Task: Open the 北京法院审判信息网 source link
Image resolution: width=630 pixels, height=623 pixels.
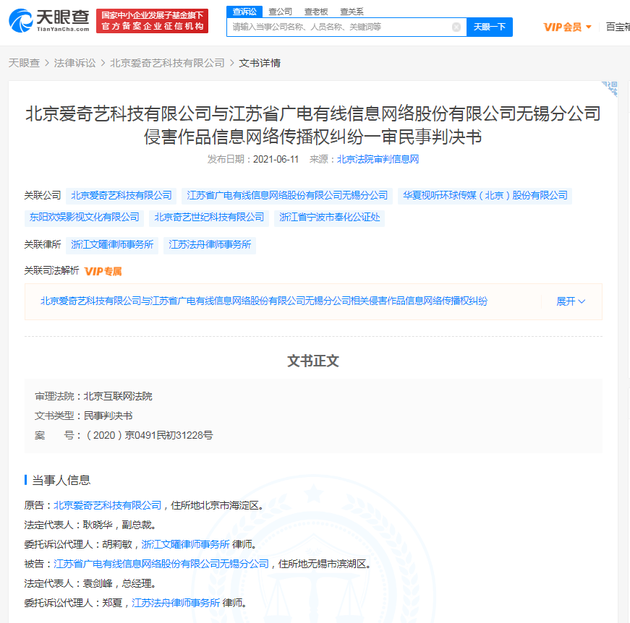Action: [x=378, y=159]
